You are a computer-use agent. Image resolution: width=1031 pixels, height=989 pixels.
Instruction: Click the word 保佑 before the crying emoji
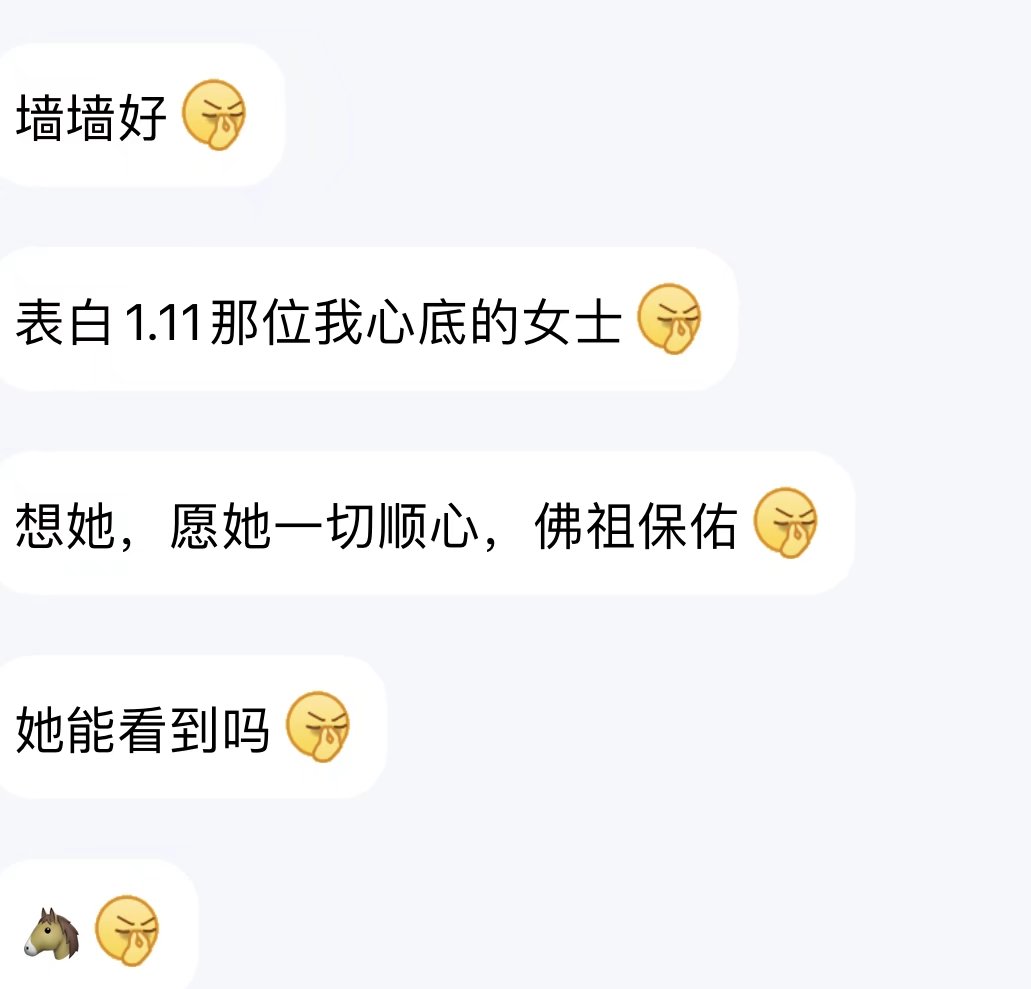[x=687, y=525]
